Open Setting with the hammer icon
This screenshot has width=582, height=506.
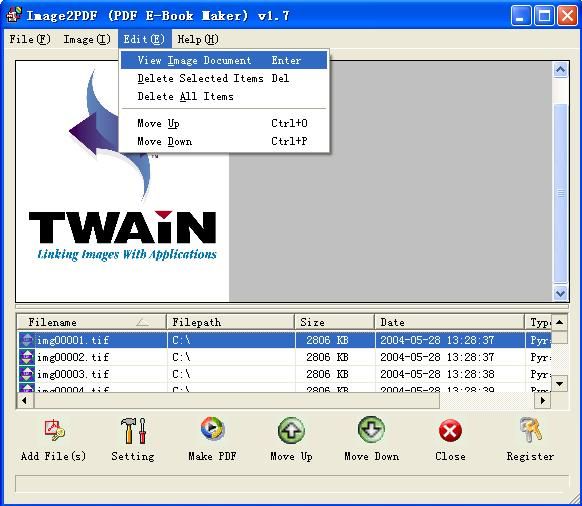(x=133, y=430)
